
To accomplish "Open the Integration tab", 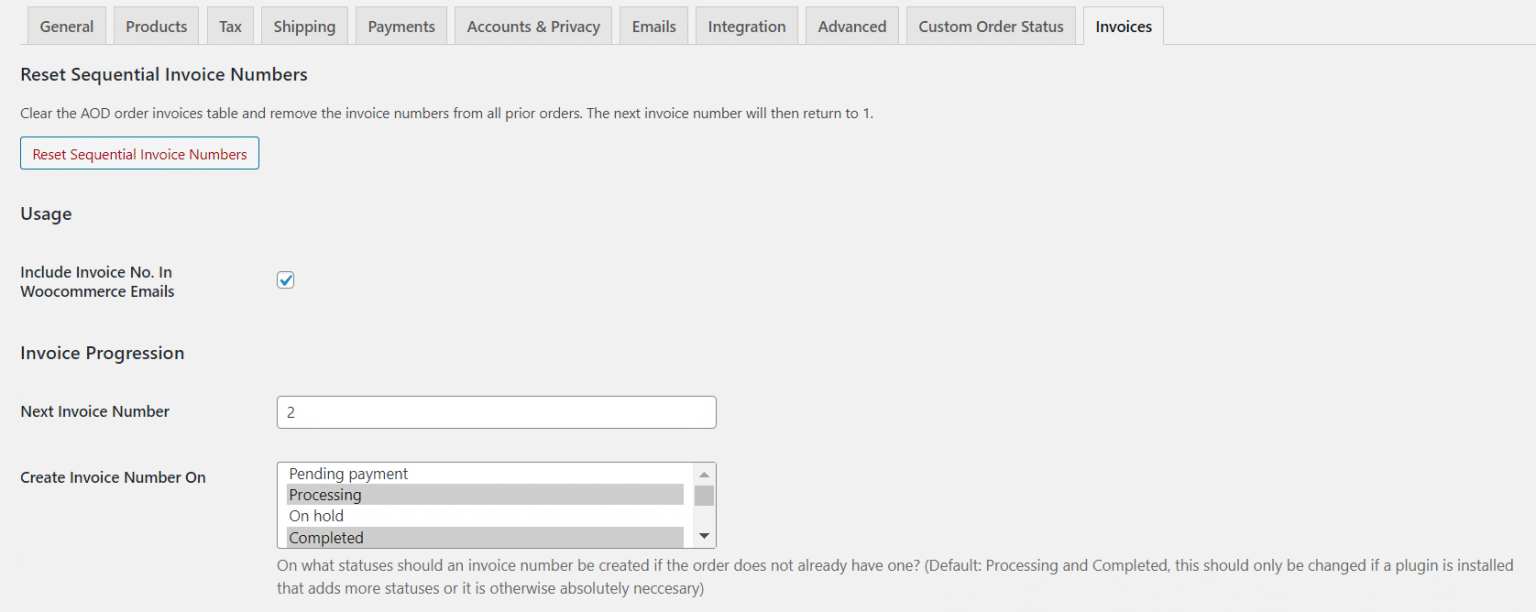I will (x=746, y=25).
